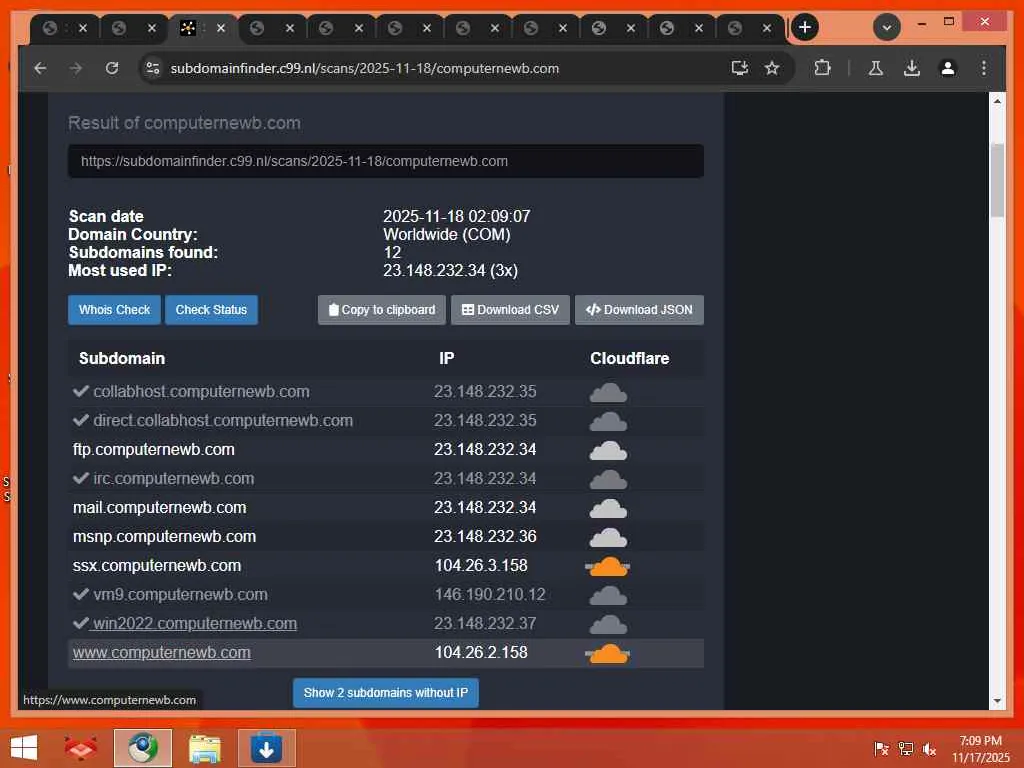Open the Windows Start button

[x=24, y=748]
